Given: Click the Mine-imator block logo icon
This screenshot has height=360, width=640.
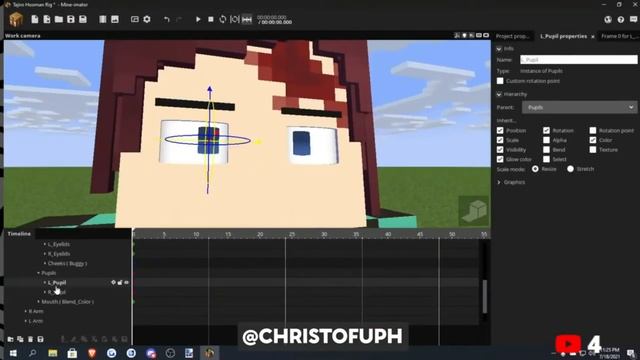Looking at the screenshot, I should click(x=16, y=19).
